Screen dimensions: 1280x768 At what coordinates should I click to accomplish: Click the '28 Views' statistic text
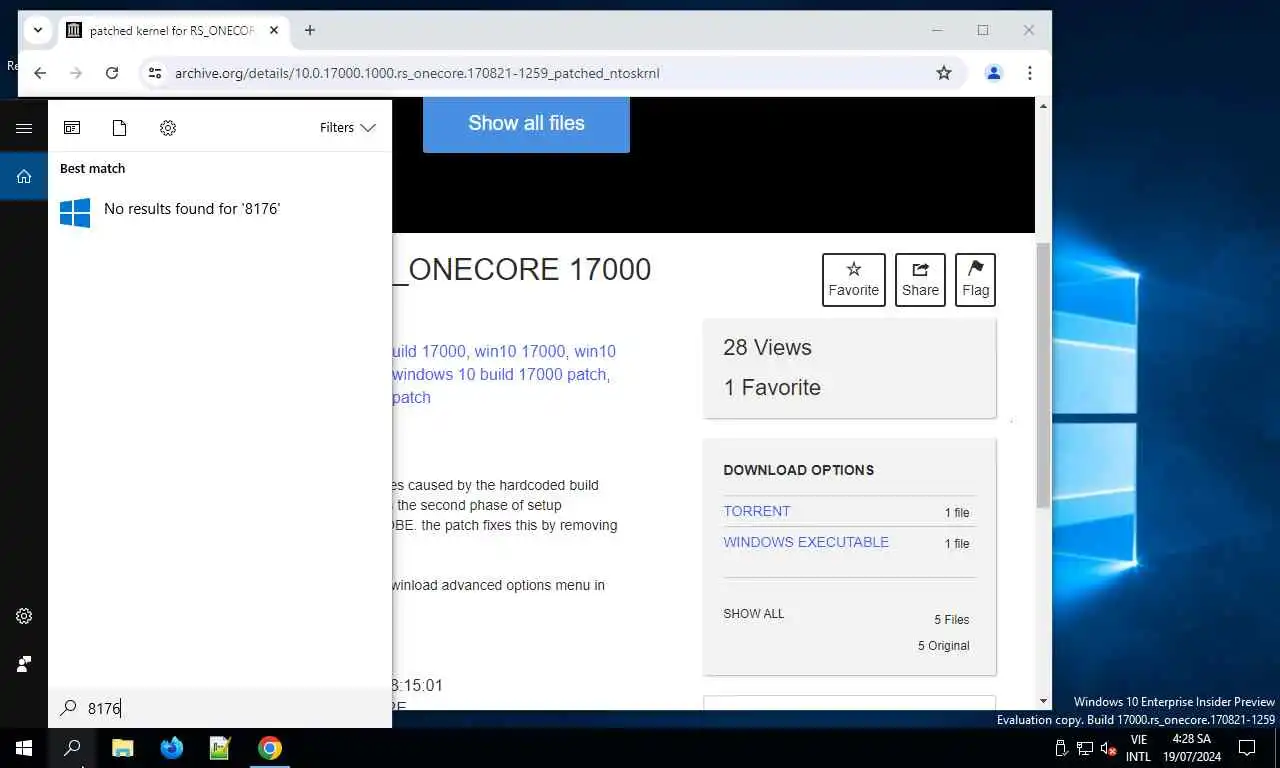tap(767, 347)
